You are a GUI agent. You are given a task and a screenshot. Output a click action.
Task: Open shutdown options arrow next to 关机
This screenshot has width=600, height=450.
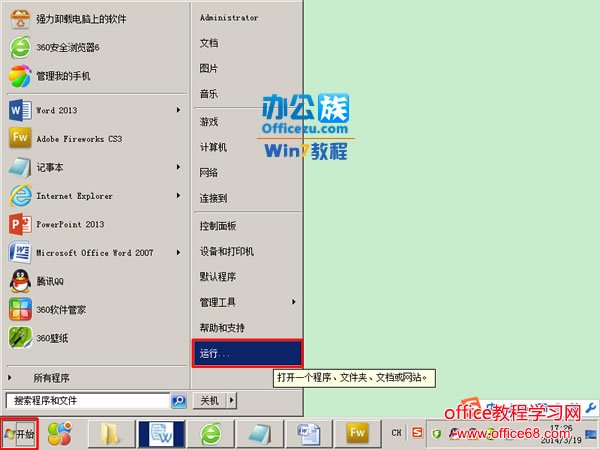(x=232, y=401)
